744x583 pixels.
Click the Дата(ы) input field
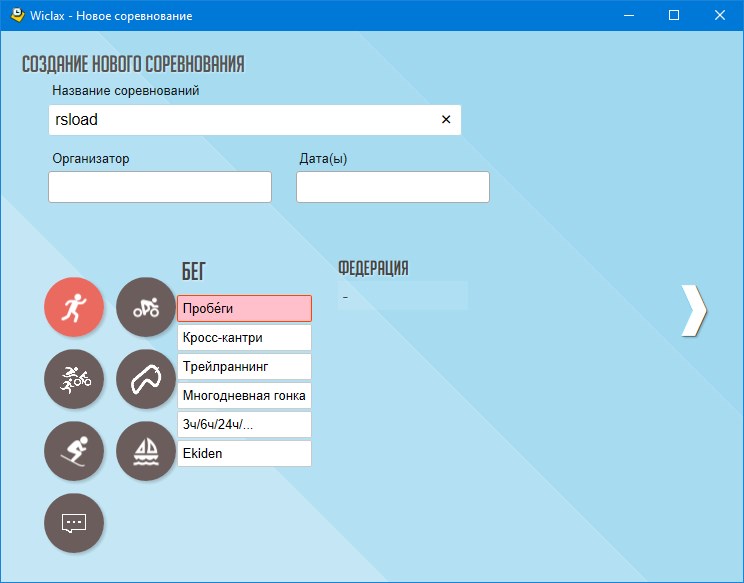[393, 187]
